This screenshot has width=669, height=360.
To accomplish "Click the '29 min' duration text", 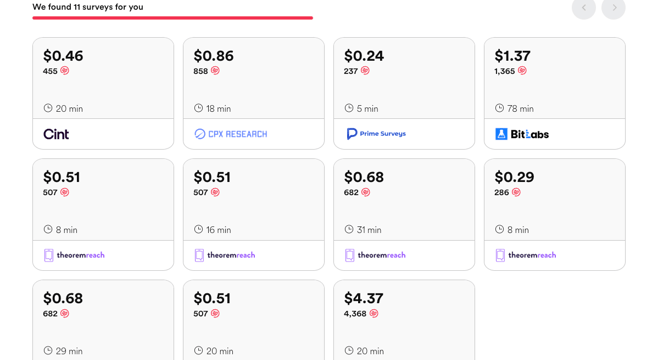I will pyautogui.click(x=69, y=351).
